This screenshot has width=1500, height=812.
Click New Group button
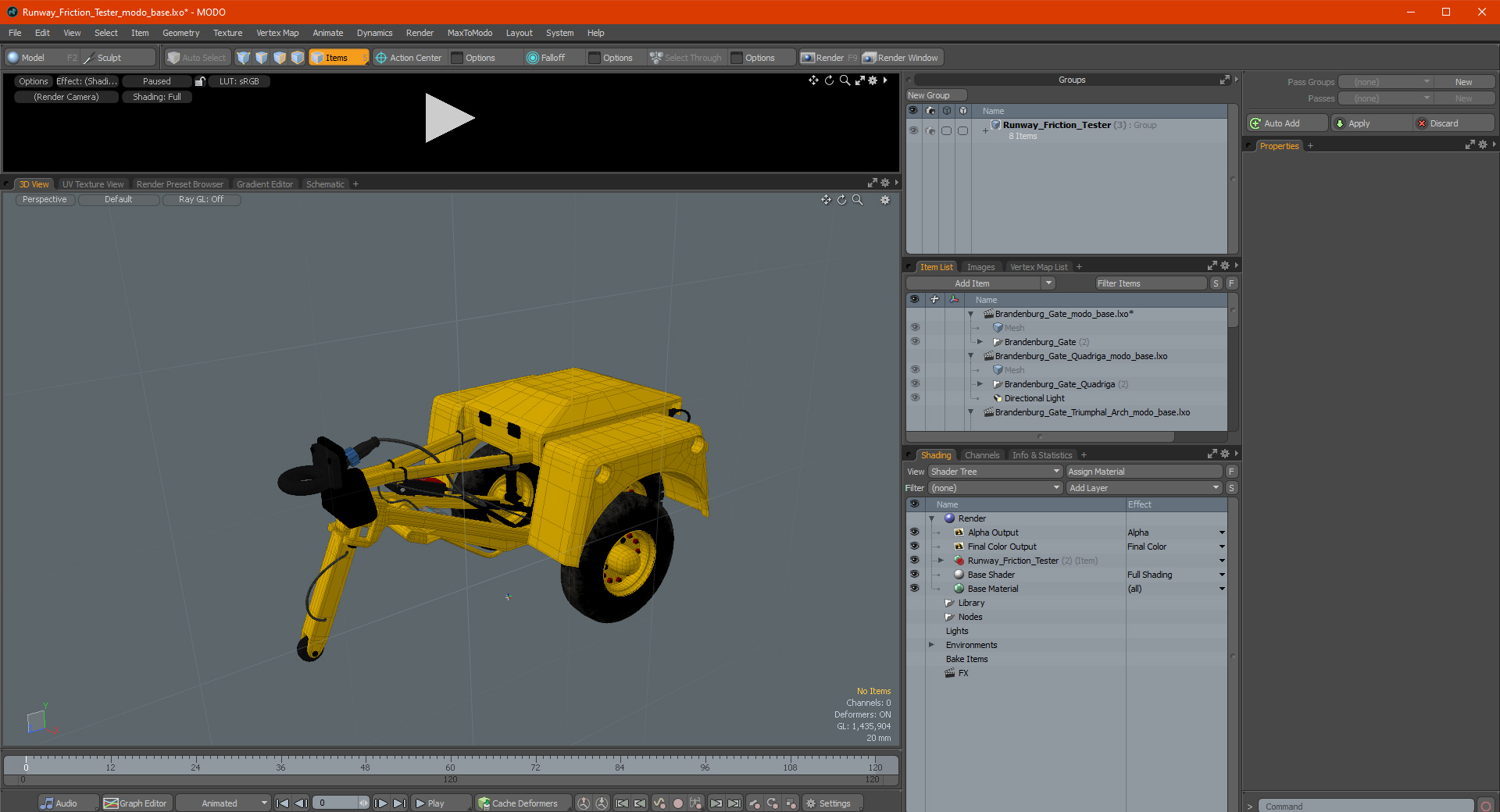pos(936,95)
